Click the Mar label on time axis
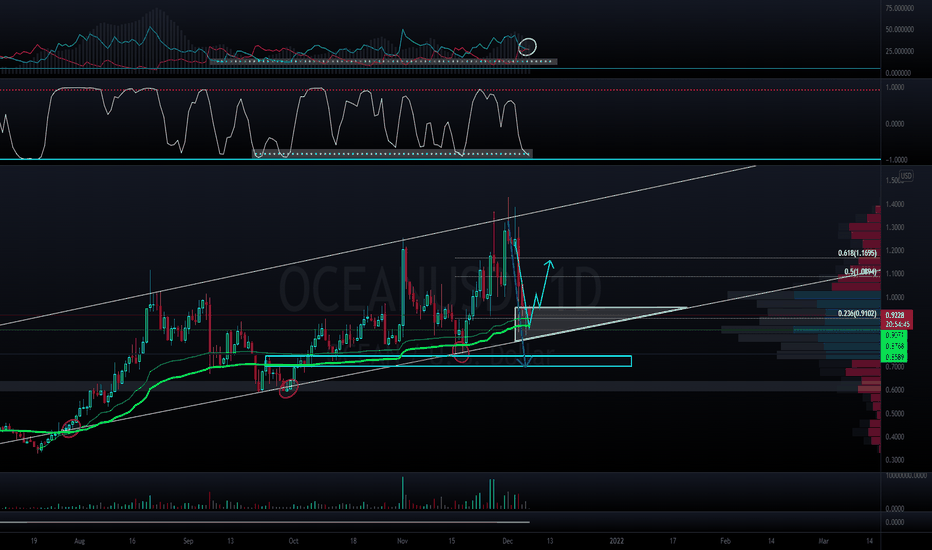The image size is (932, 550). (823, 541)
